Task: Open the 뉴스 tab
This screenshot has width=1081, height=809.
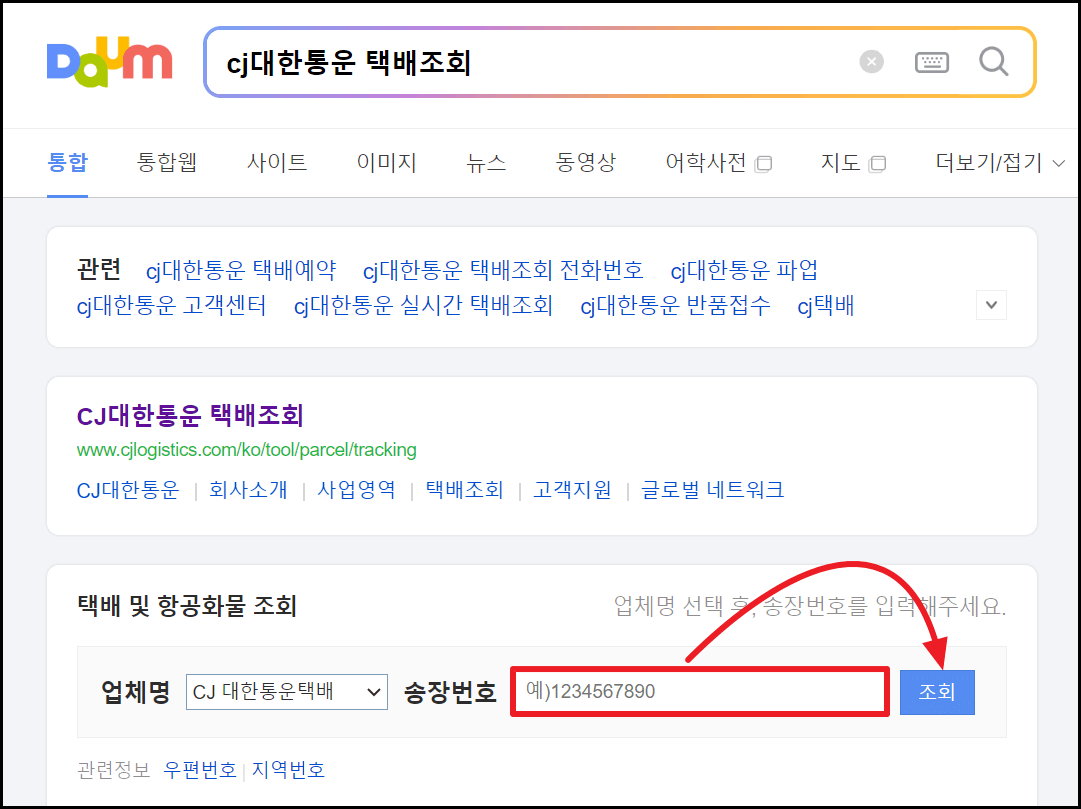Action: coord(486,163)
